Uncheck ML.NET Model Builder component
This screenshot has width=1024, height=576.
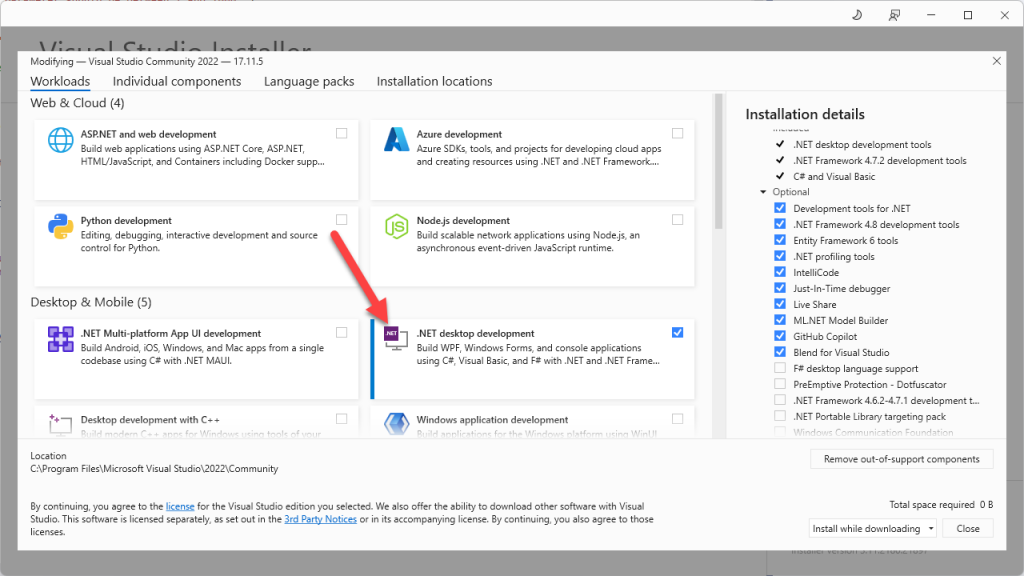click(x=780, y=320)
